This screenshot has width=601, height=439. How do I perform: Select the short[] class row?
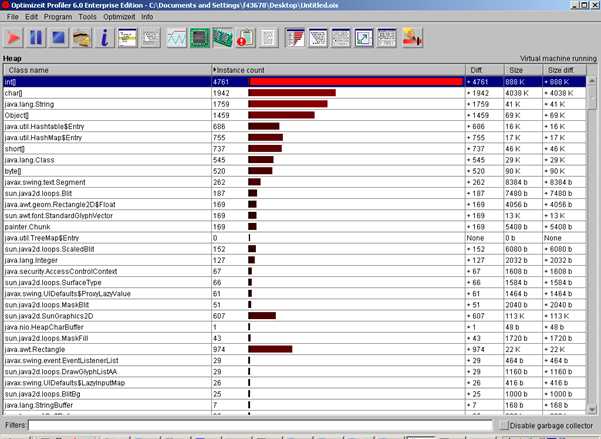295,148
